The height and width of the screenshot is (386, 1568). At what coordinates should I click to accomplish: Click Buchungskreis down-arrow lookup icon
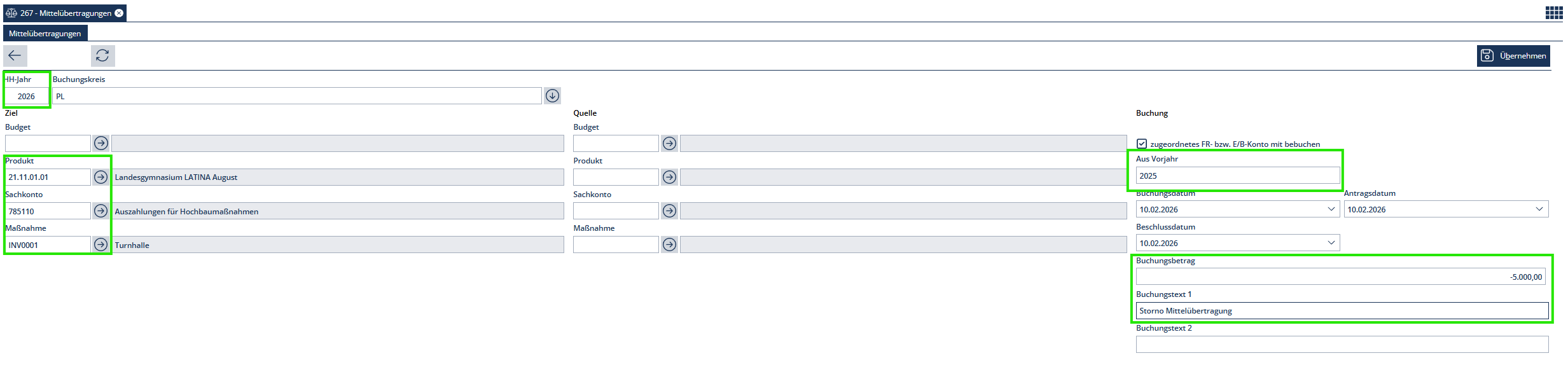(552, 96)
